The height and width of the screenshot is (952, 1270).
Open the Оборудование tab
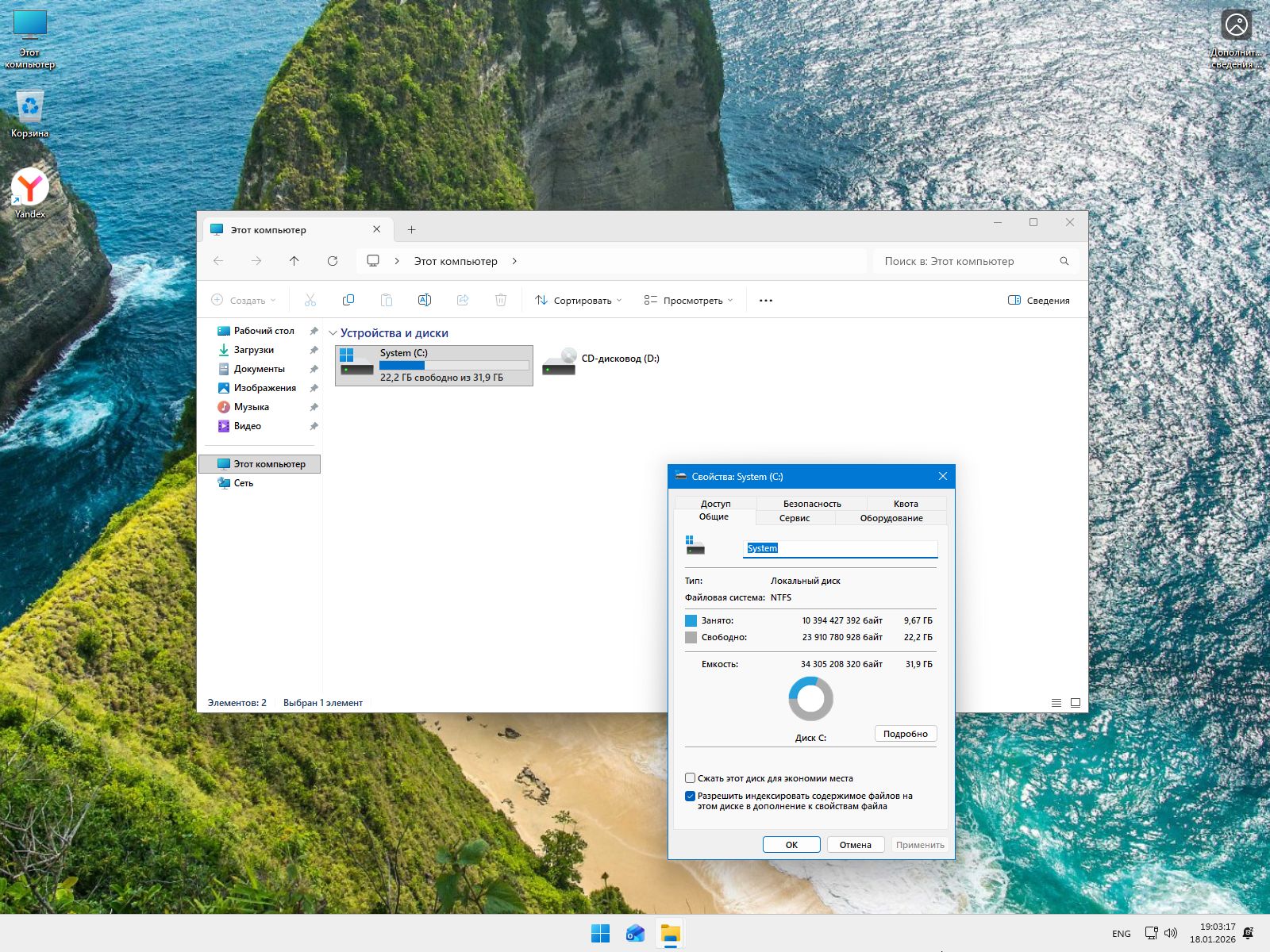pyautogui.click(x=891, y=518)
